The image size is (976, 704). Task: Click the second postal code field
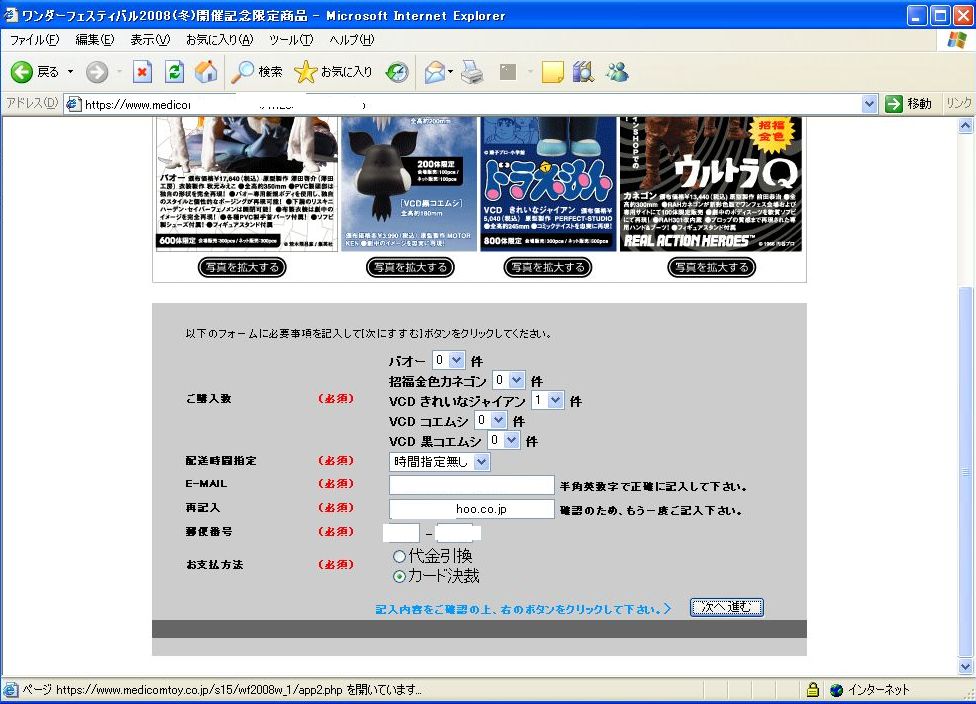pos(458,533)
